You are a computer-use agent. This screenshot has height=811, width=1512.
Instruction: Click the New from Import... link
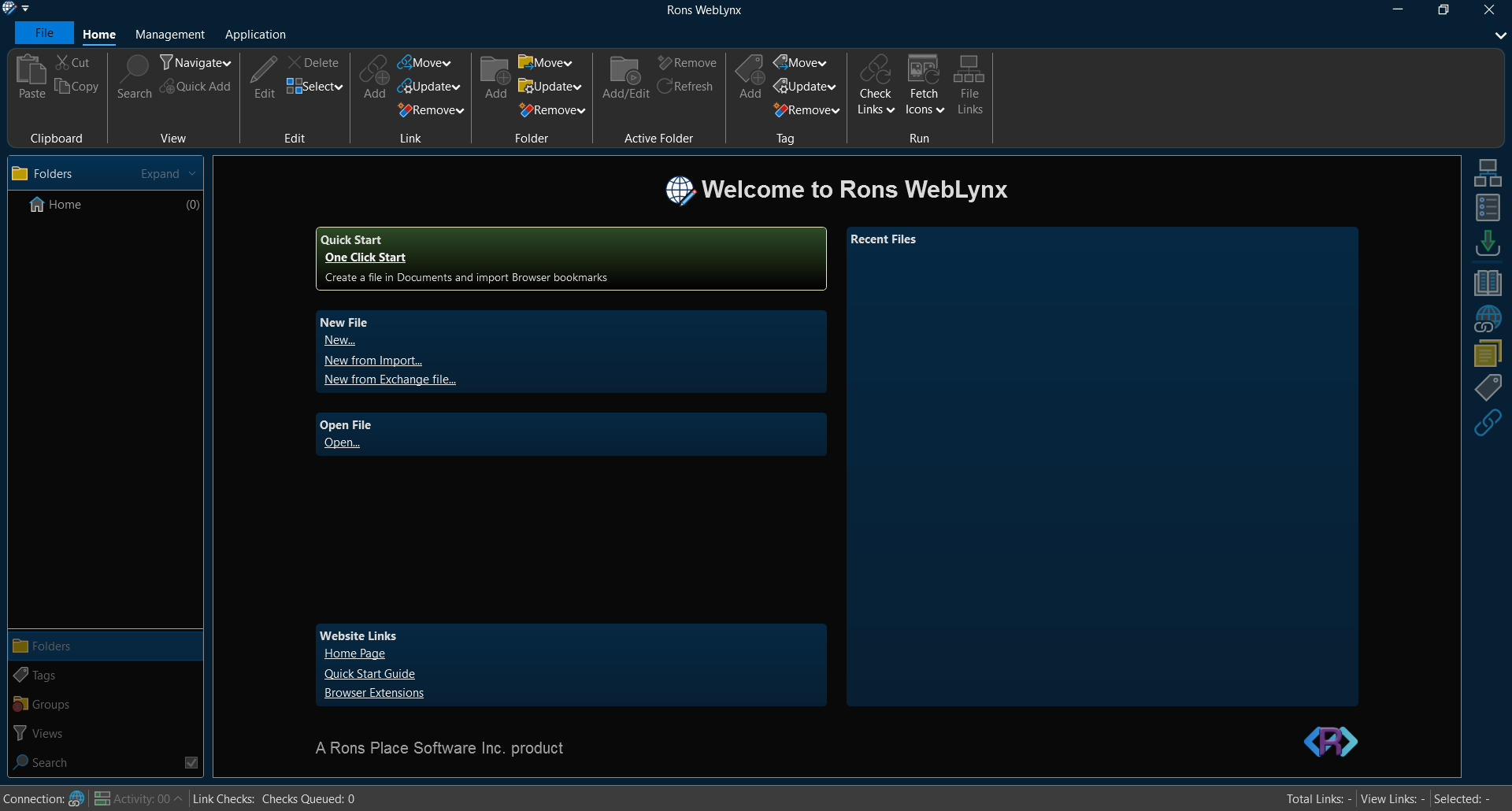click(x=373, y=361)
